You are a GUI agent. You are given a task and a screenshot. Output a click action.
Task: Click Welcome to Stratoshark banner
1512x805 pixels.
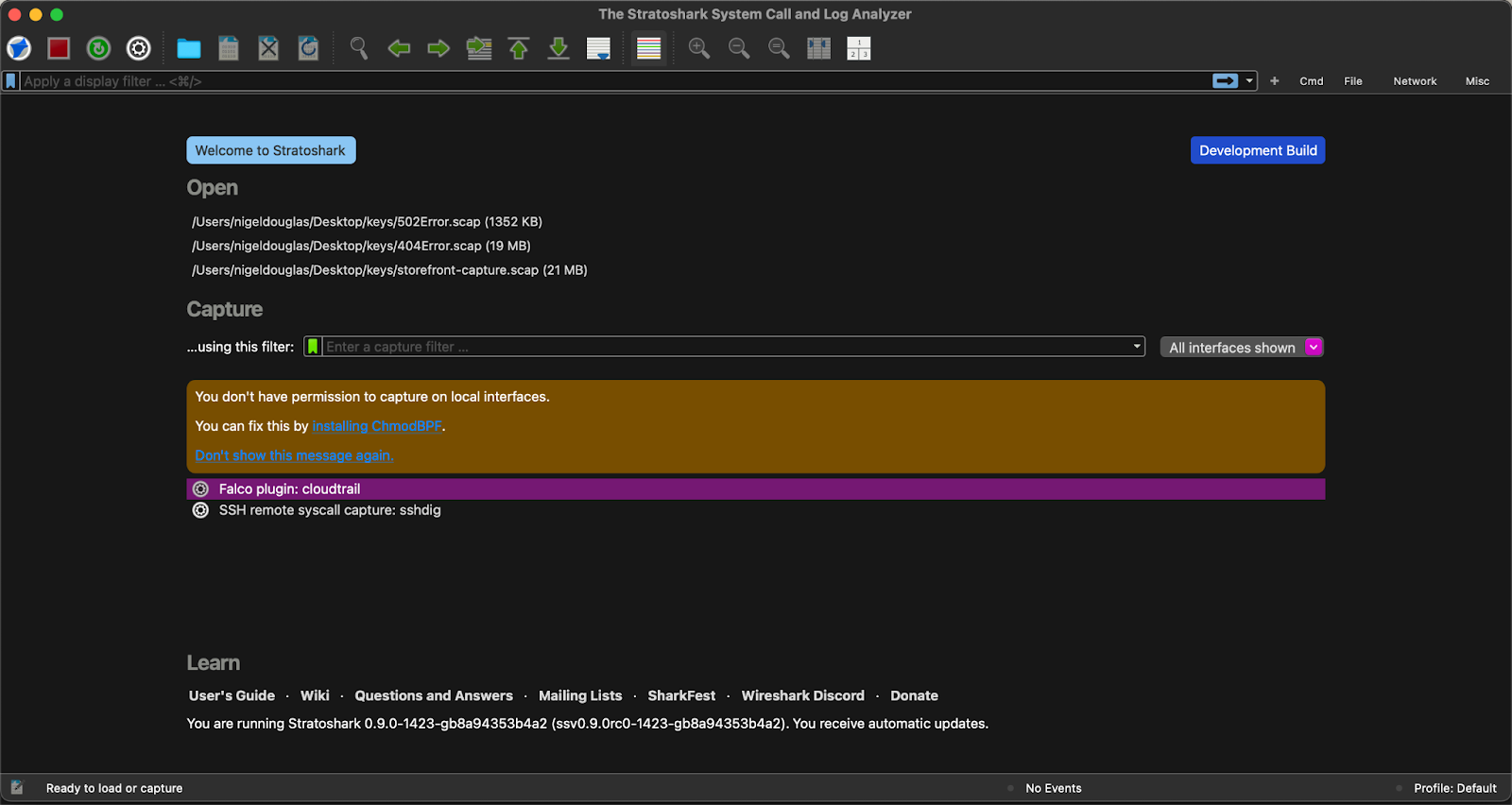[271, 150]
